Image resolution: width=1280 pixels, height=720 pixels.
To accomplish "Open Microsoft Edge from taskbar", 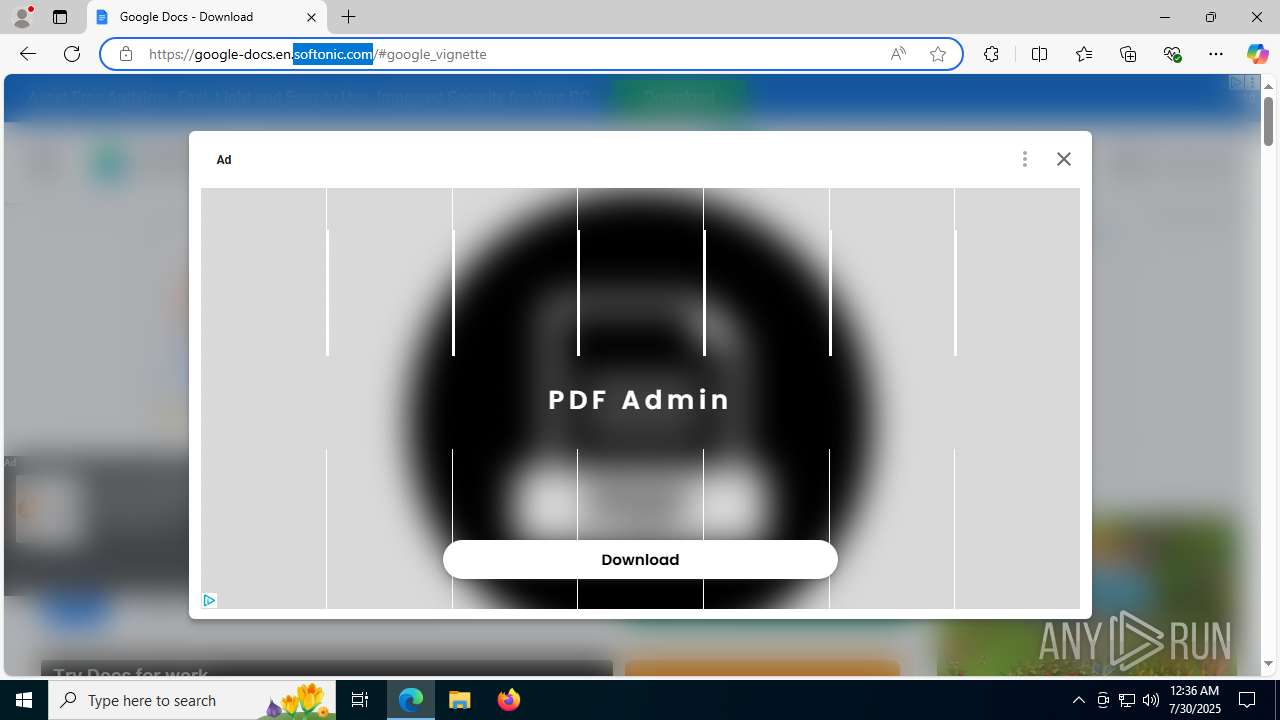I will coord(411,700).
